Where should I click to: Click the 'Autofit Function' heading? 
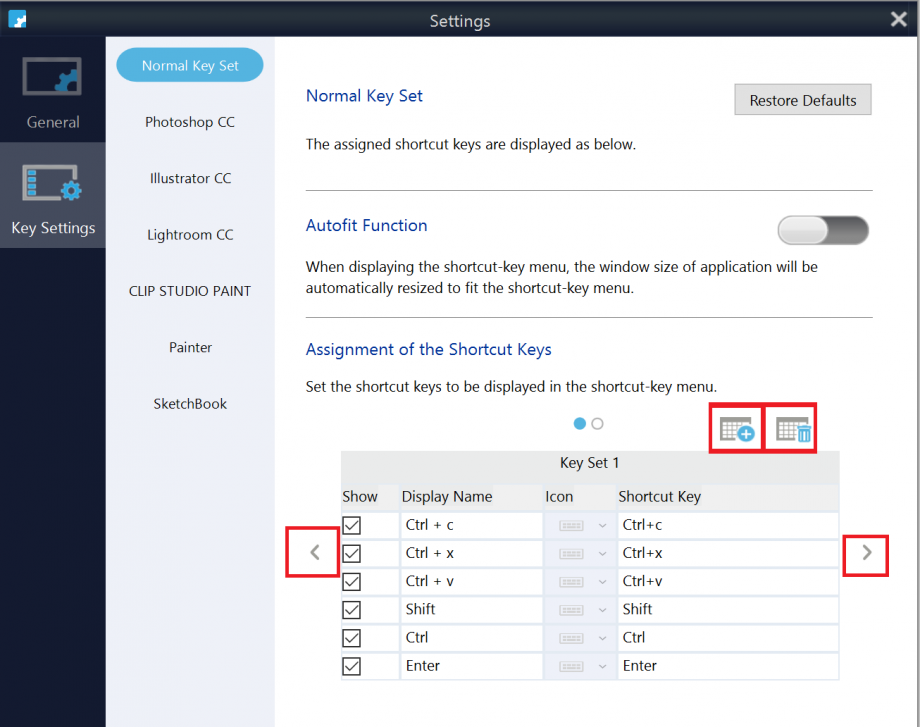click(366, 226)
